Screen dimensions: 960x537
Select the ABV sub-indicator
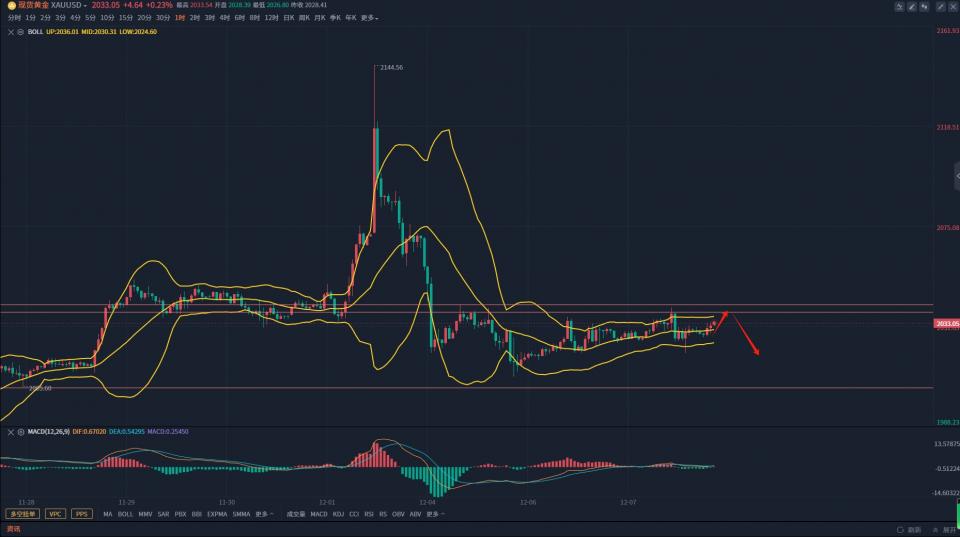pyautogui.click(x=415, y=514)
